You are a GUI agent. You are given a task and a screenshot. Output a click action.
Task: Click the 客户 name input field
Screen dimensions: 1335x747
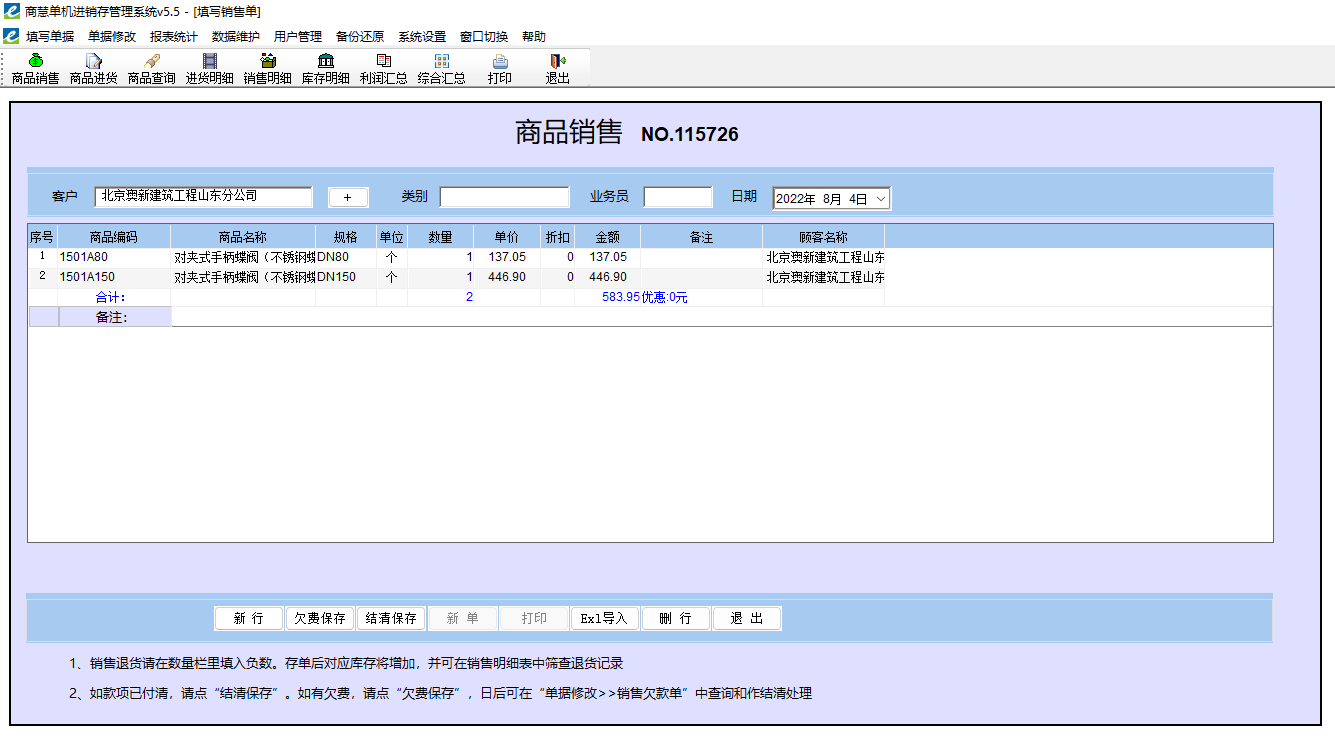click(x=204, y=197)
